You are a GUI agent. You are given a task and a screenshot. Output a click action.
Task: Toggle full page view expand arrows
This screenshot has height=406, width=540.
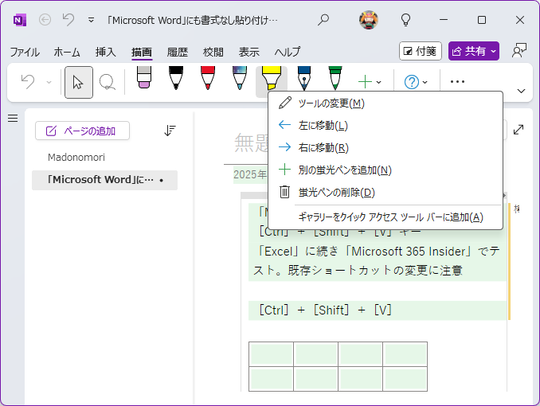518,129
